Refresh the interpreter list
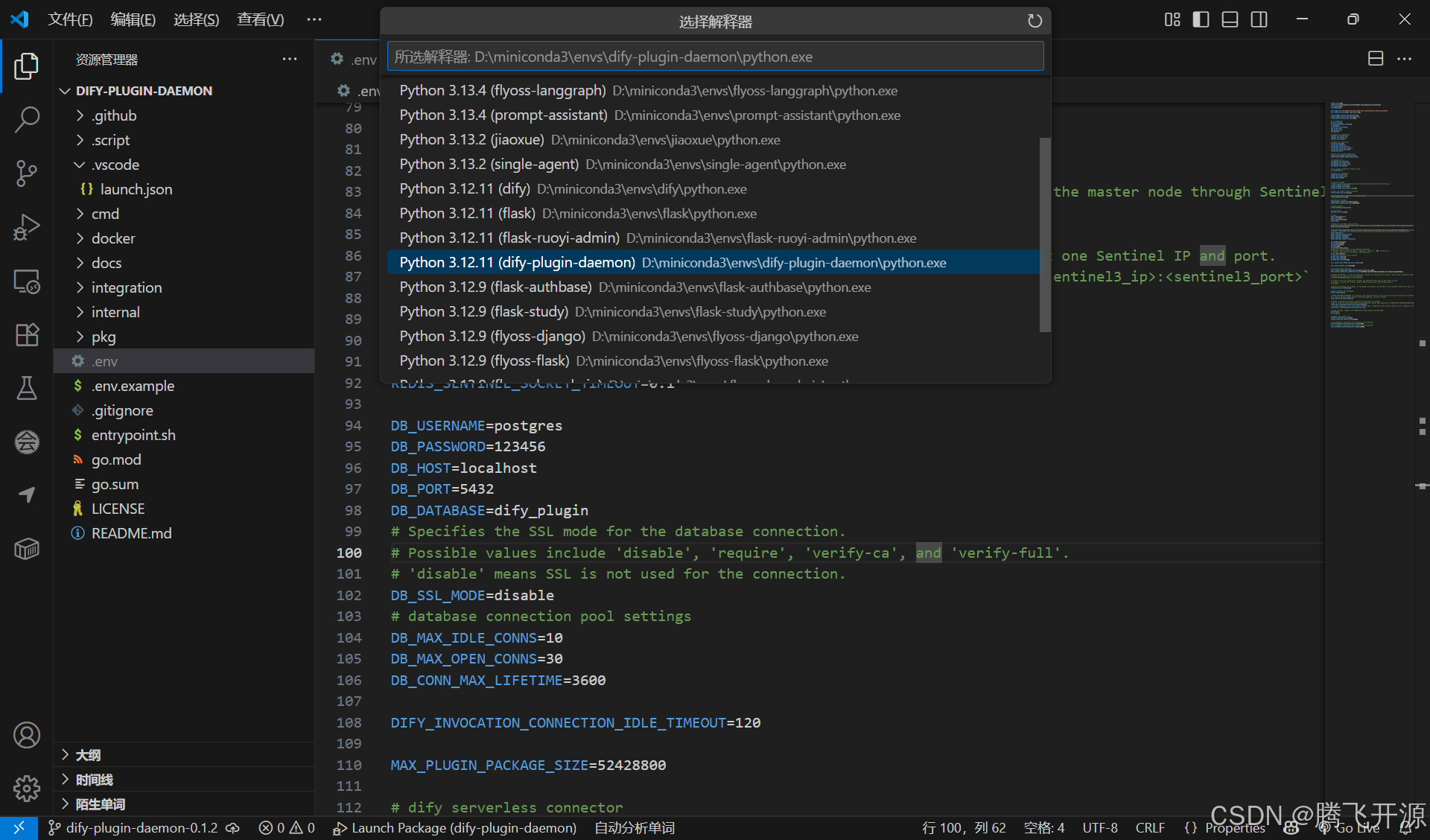This screenshot has height=840, width=1430. click(x=1035, y=21)
